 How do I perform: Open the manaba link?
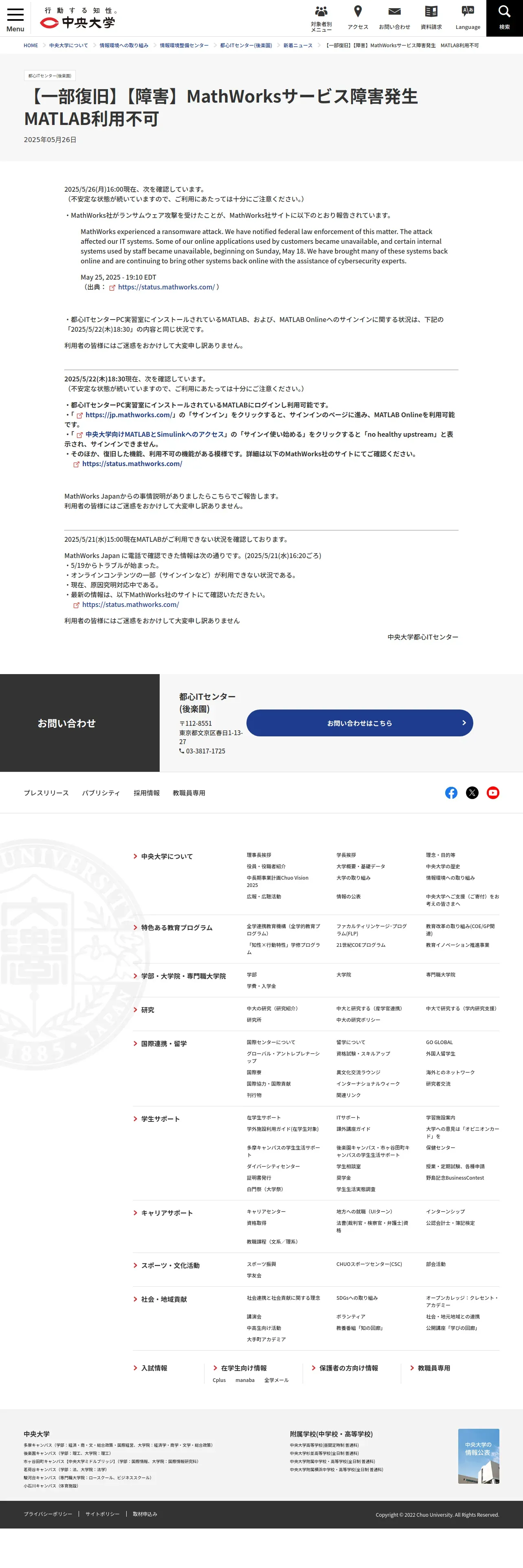pos(245,1380)
